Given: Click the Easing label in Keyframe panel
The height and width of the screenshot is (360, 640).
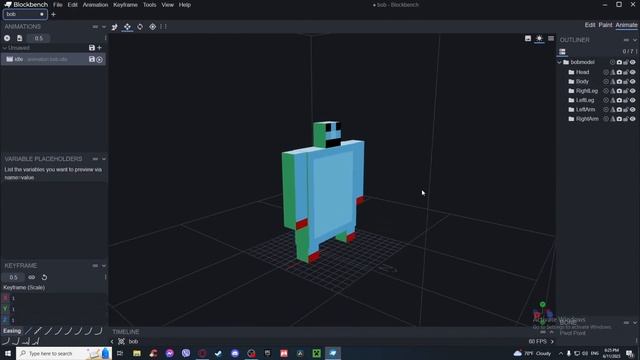Looking at the screenshot, I should 12,331.
